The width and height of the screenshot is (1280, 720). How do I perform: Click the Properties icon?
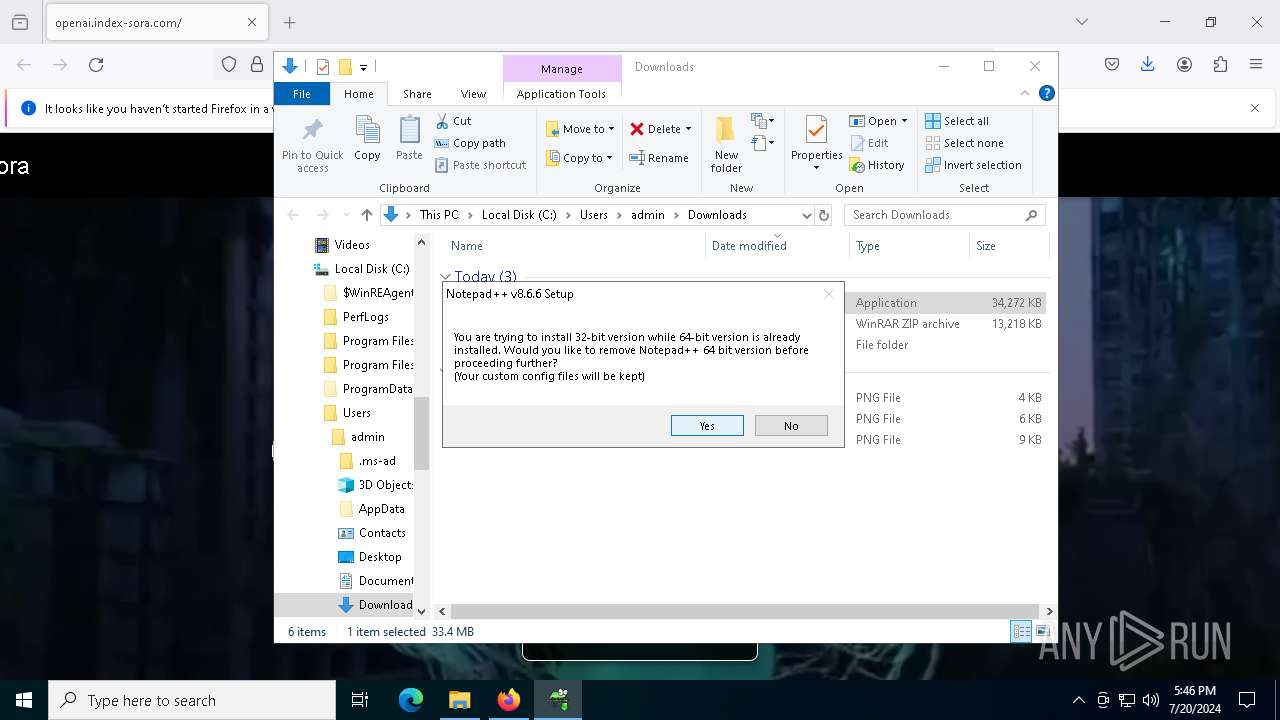tap(816, 131)
